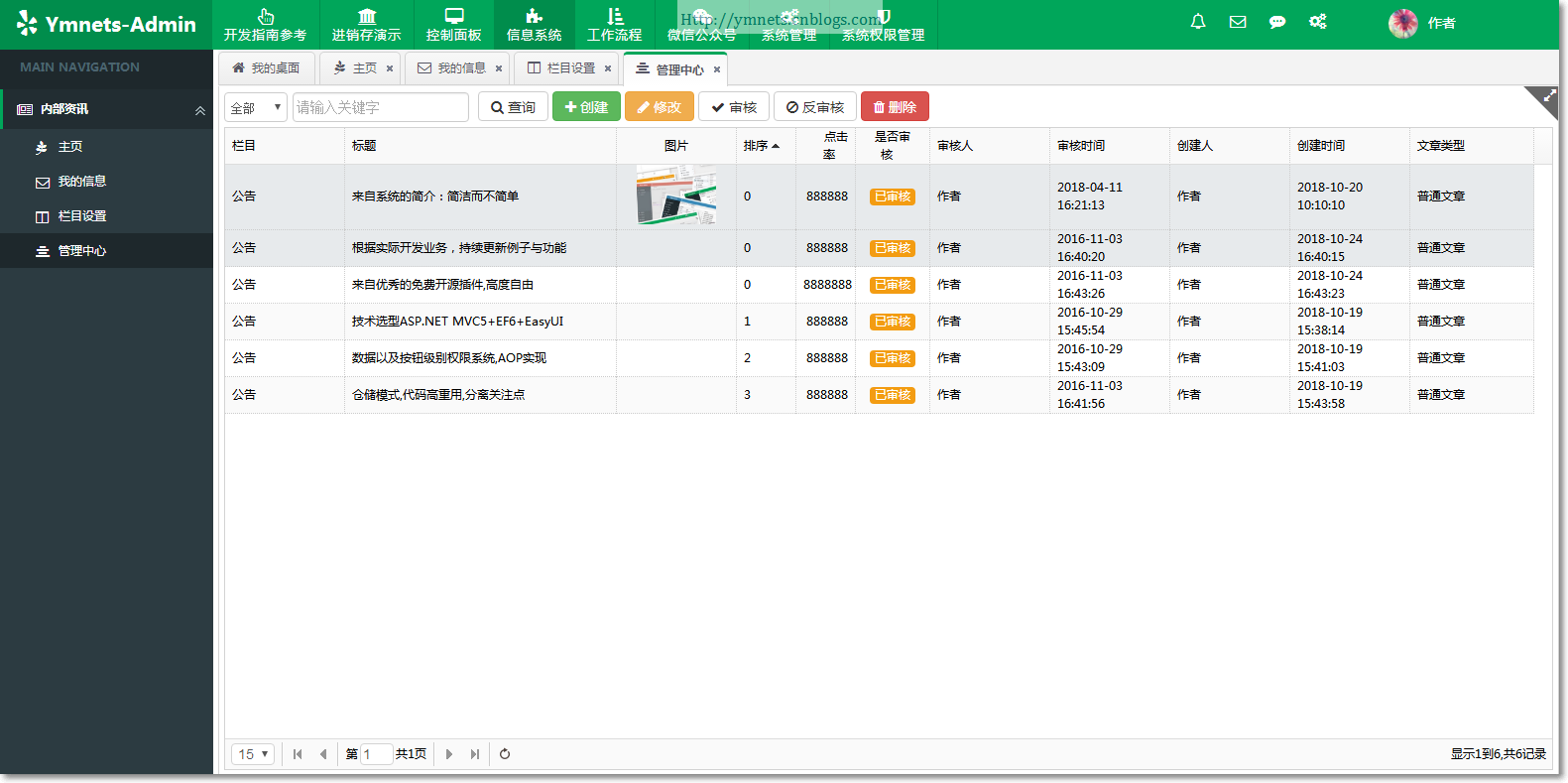Click the Ymnets-Admin logo
The image size is (1568, 783).
point(106,24)
